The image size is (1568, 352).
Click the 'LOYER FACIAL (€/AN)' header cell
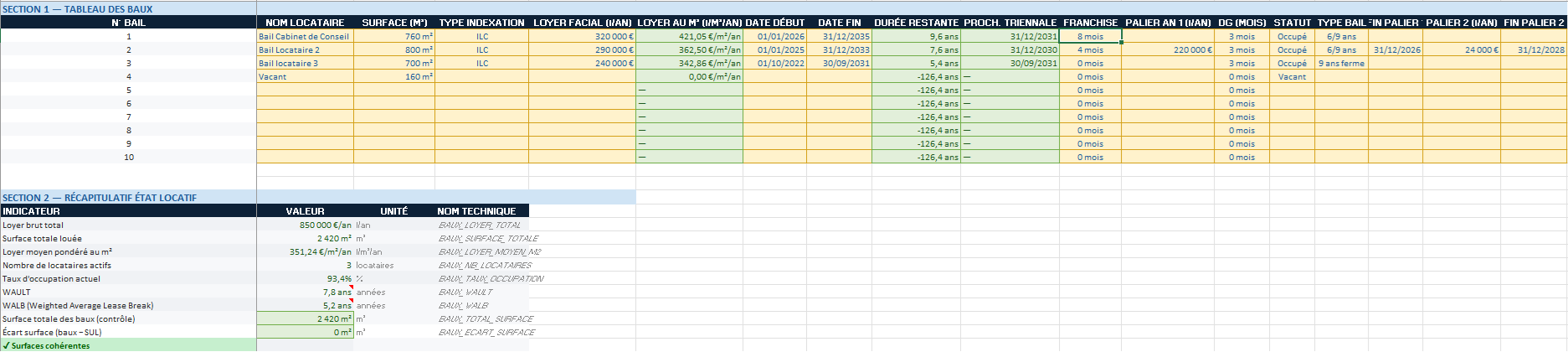click(x=582, y=23)
